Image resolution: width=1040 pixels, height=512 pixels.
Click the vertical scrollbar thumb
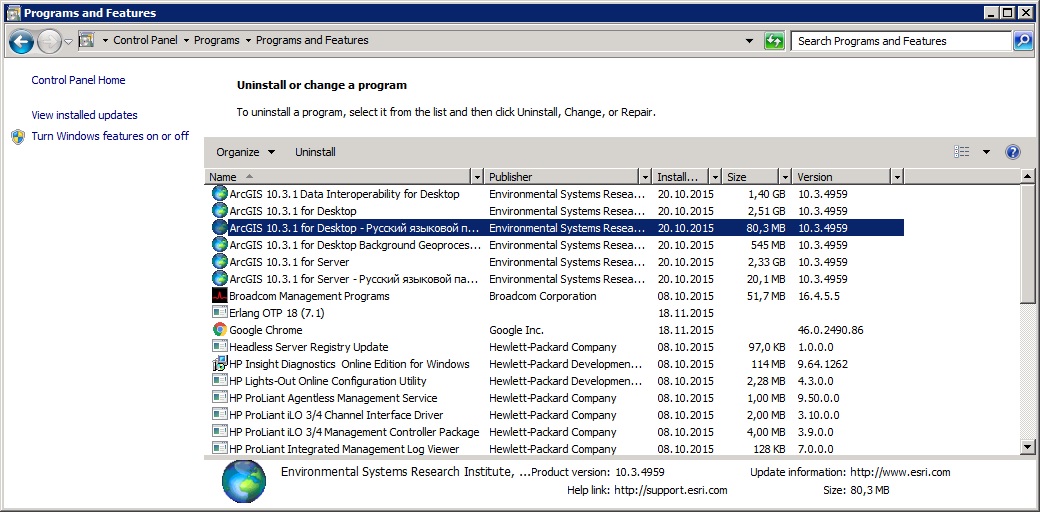(1027, 242)
